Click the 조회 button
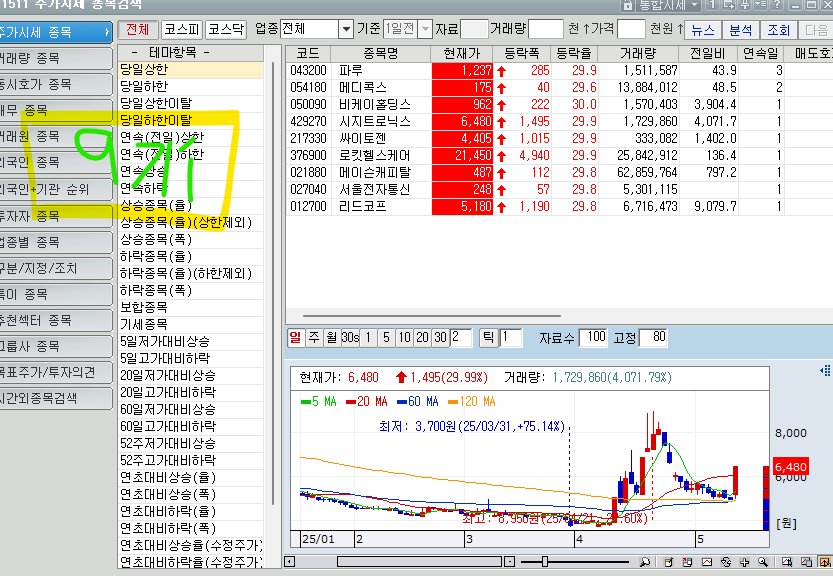This screenshot has height=576, width=833. (778, 30)
